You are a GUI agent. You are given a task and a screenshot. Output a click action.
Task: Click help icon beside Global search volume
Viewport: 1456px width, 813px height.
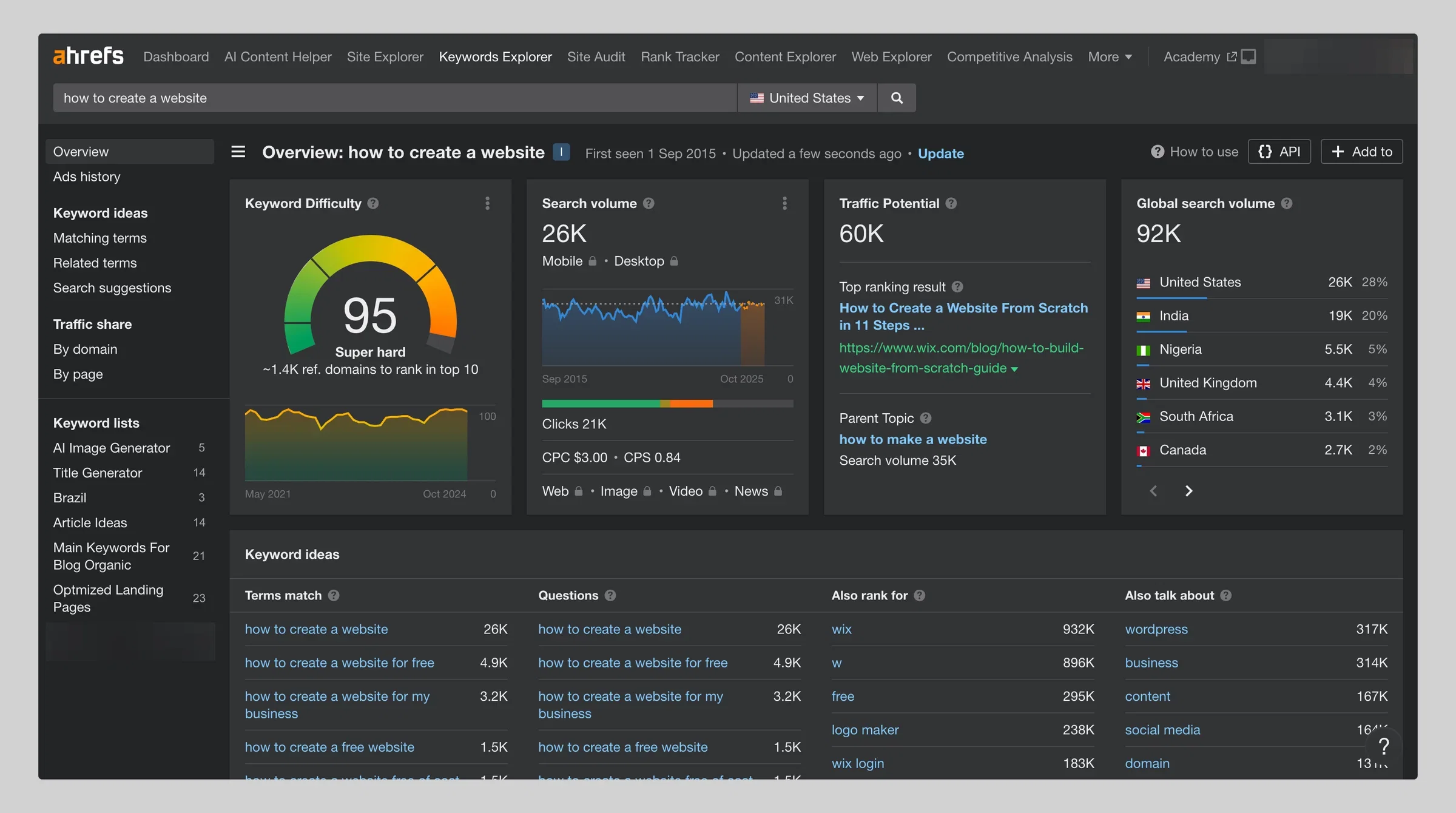pyautogui.click(x=1287, y=203)
